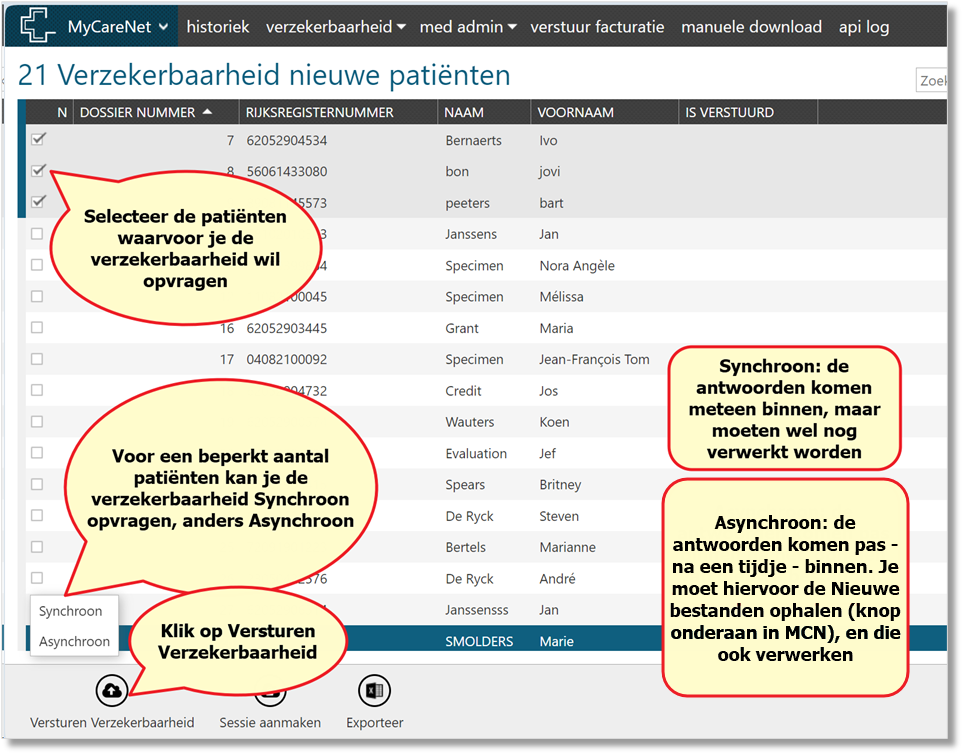Choose Synchroon from the popup menu
This screenshot has height=754, width=964.
71,611
